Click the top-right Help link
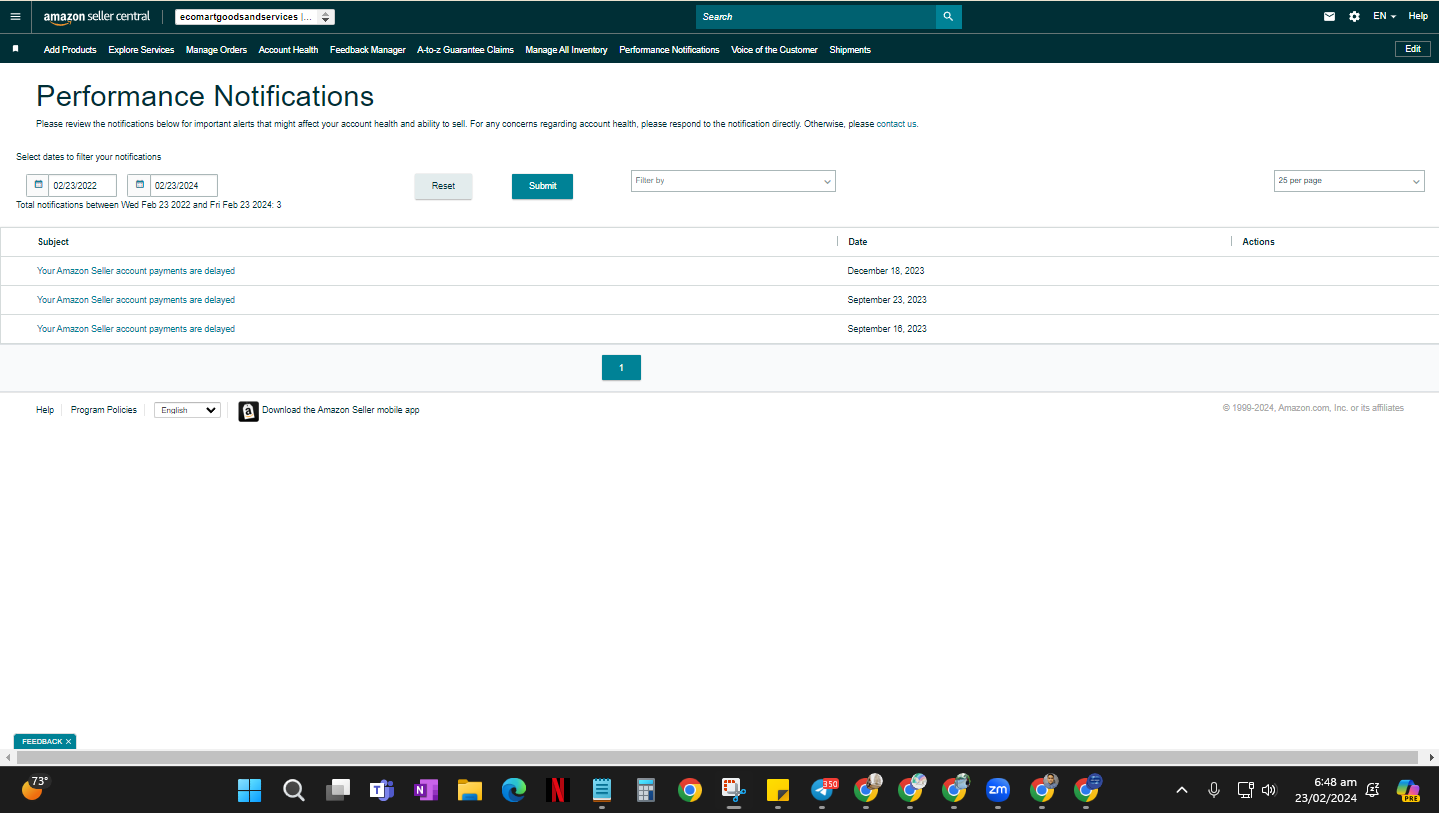Viewport: 1439px width, 813px height. (1418, 17)
